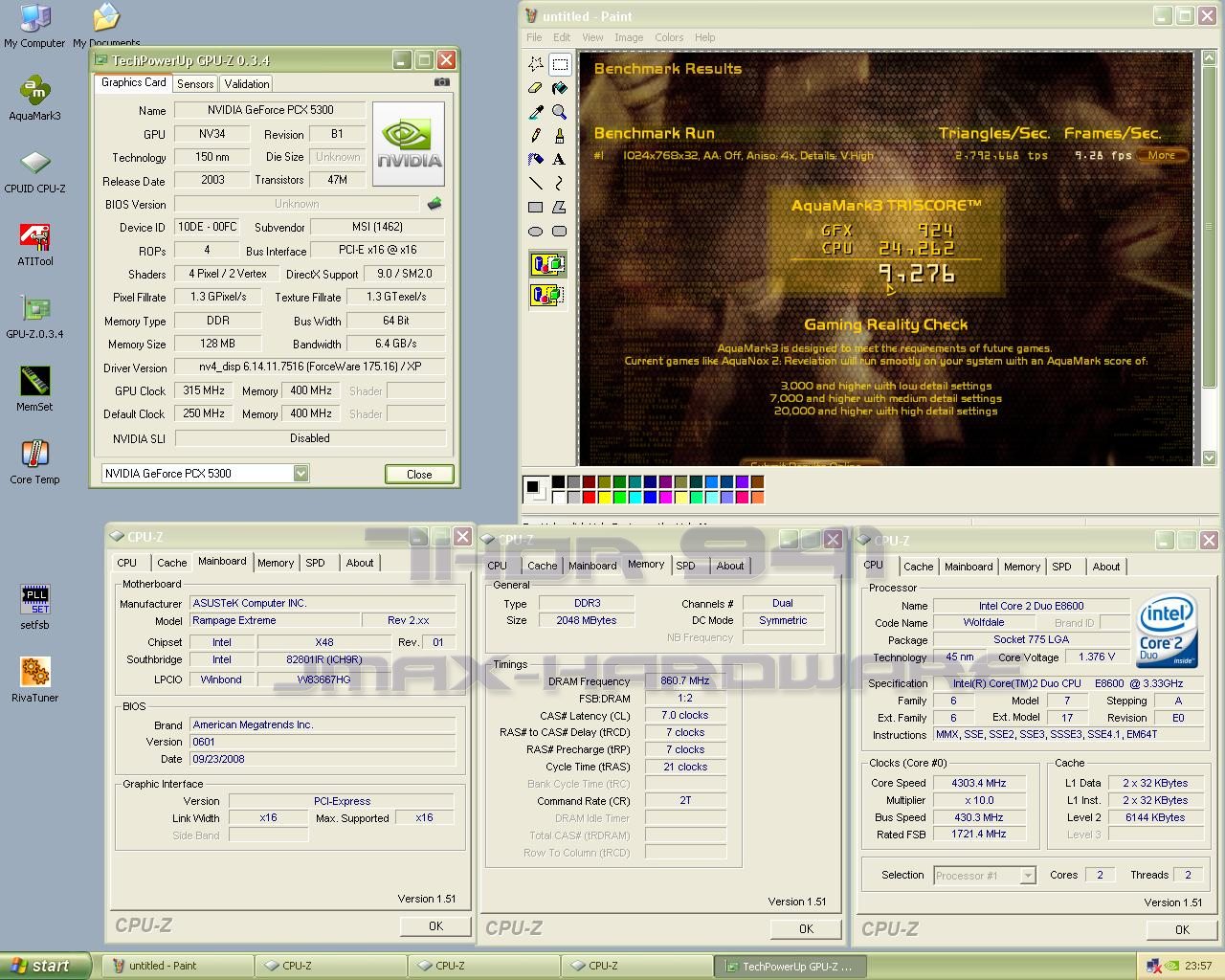This screenshot has height=980, width=1225.
Task: Enable opaque selection mode in Paint
Action: point(547,264)
